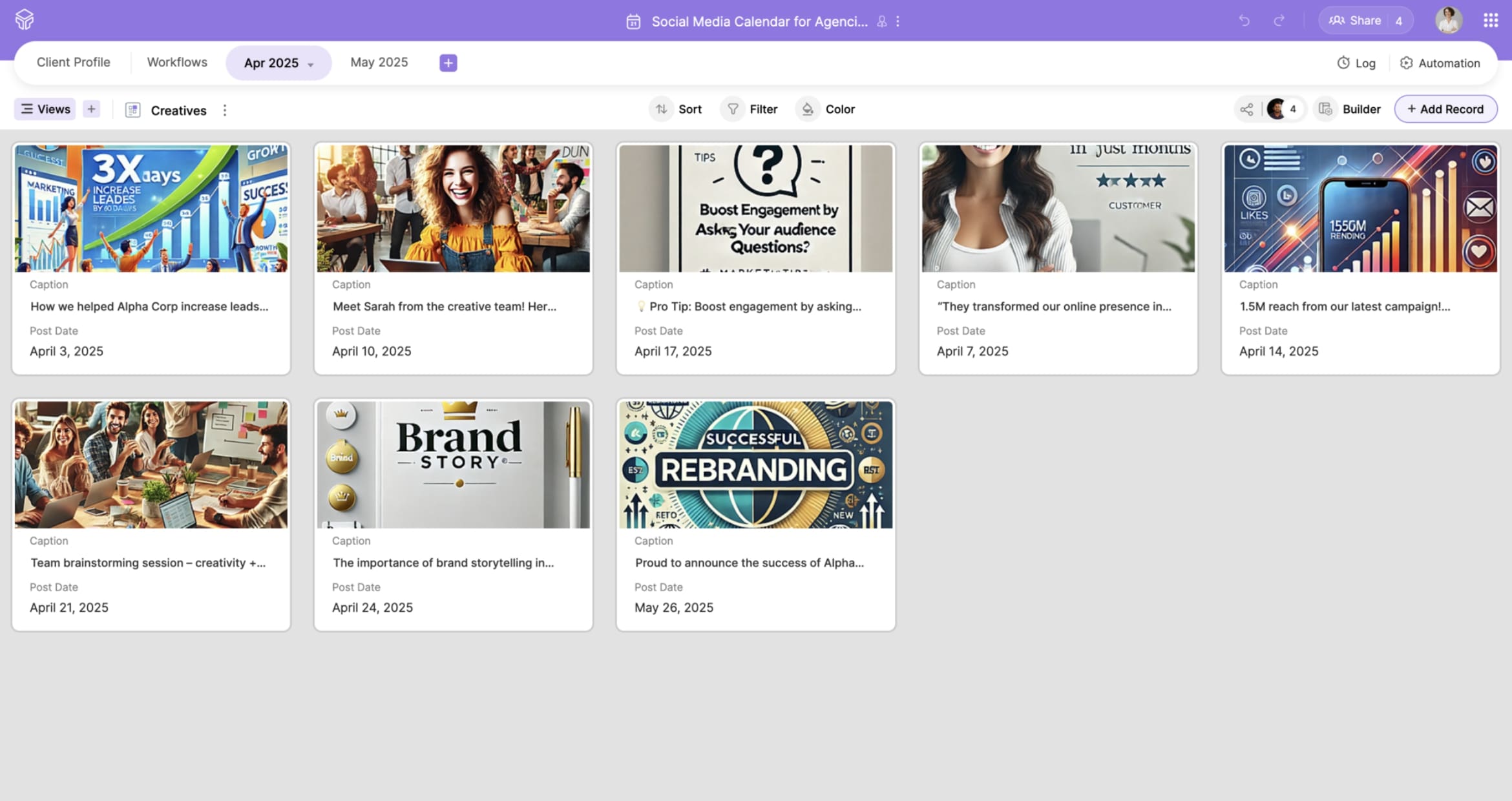This screenshot has height=801, width=1512.
Task: Click the undo arrow icon
Action: (x=1244, y=21)
